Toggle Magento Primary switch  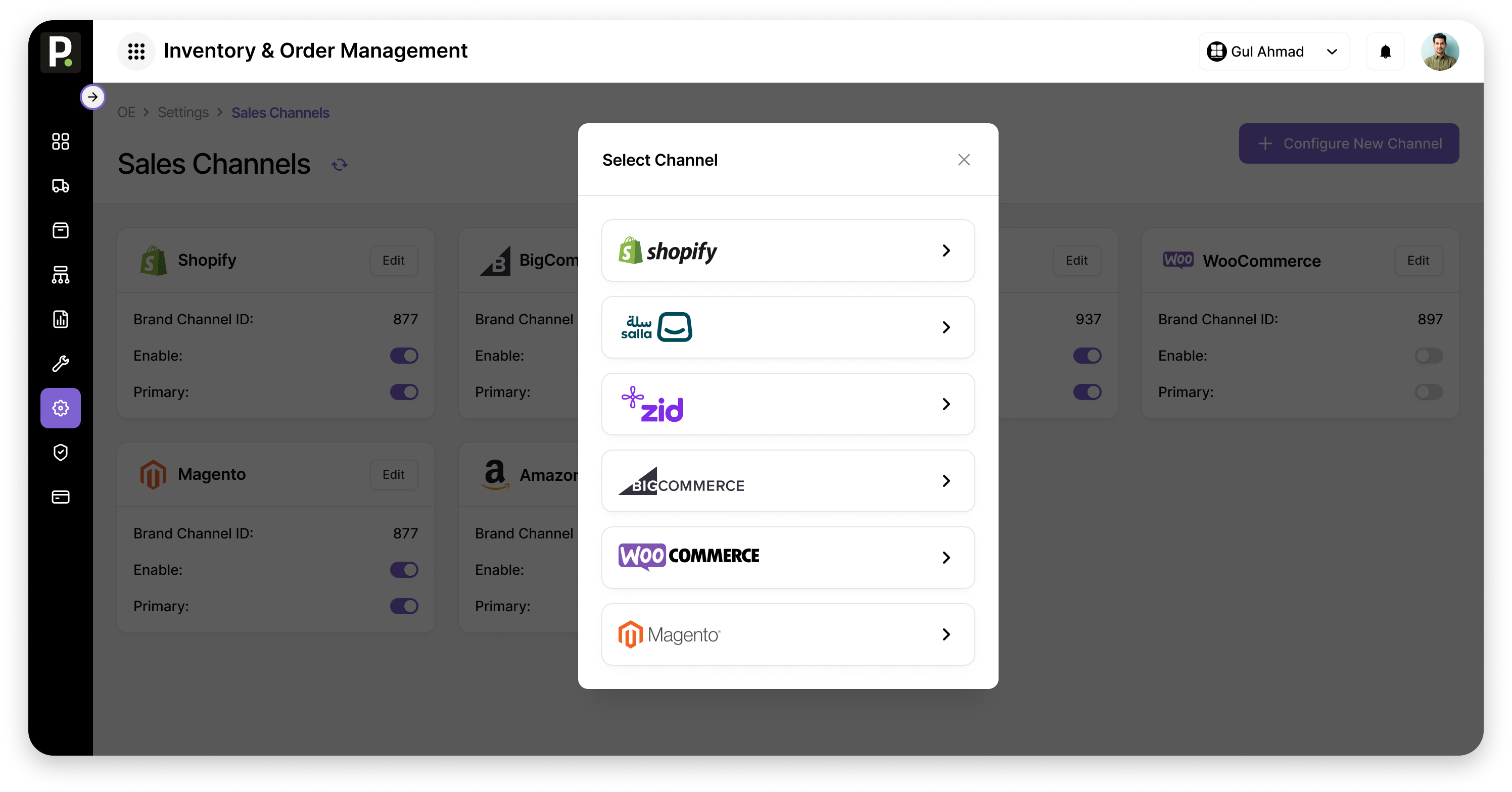click(x=404, y=606)
